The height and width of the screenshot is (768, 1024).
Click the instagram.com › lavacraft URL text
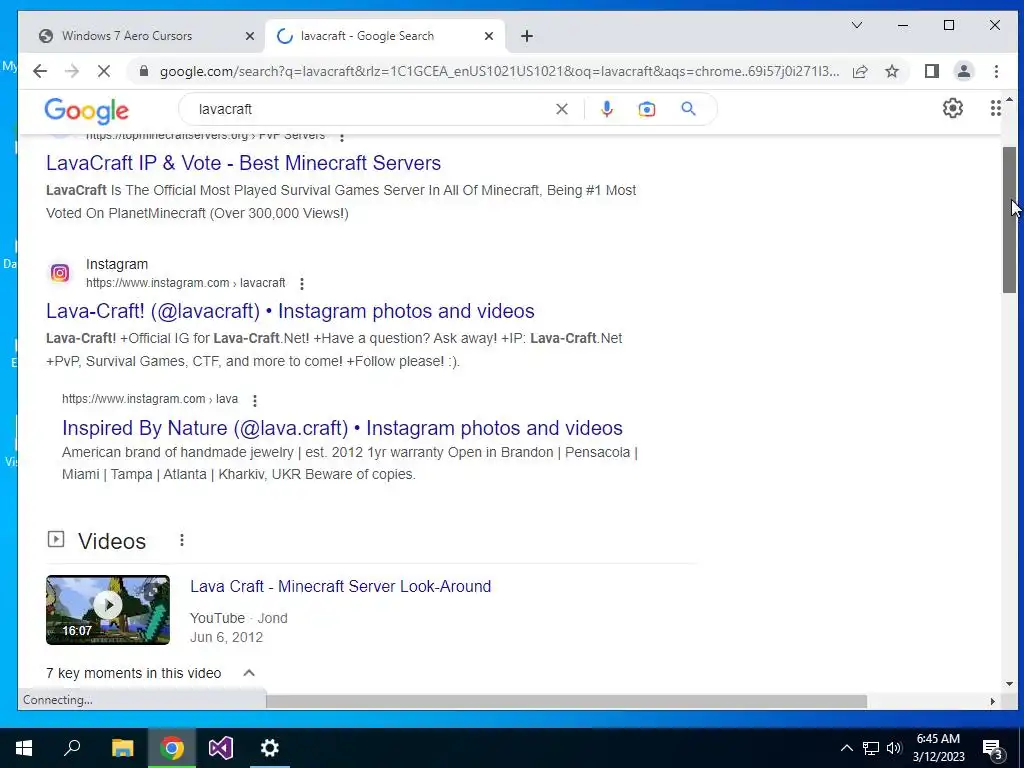185,283
